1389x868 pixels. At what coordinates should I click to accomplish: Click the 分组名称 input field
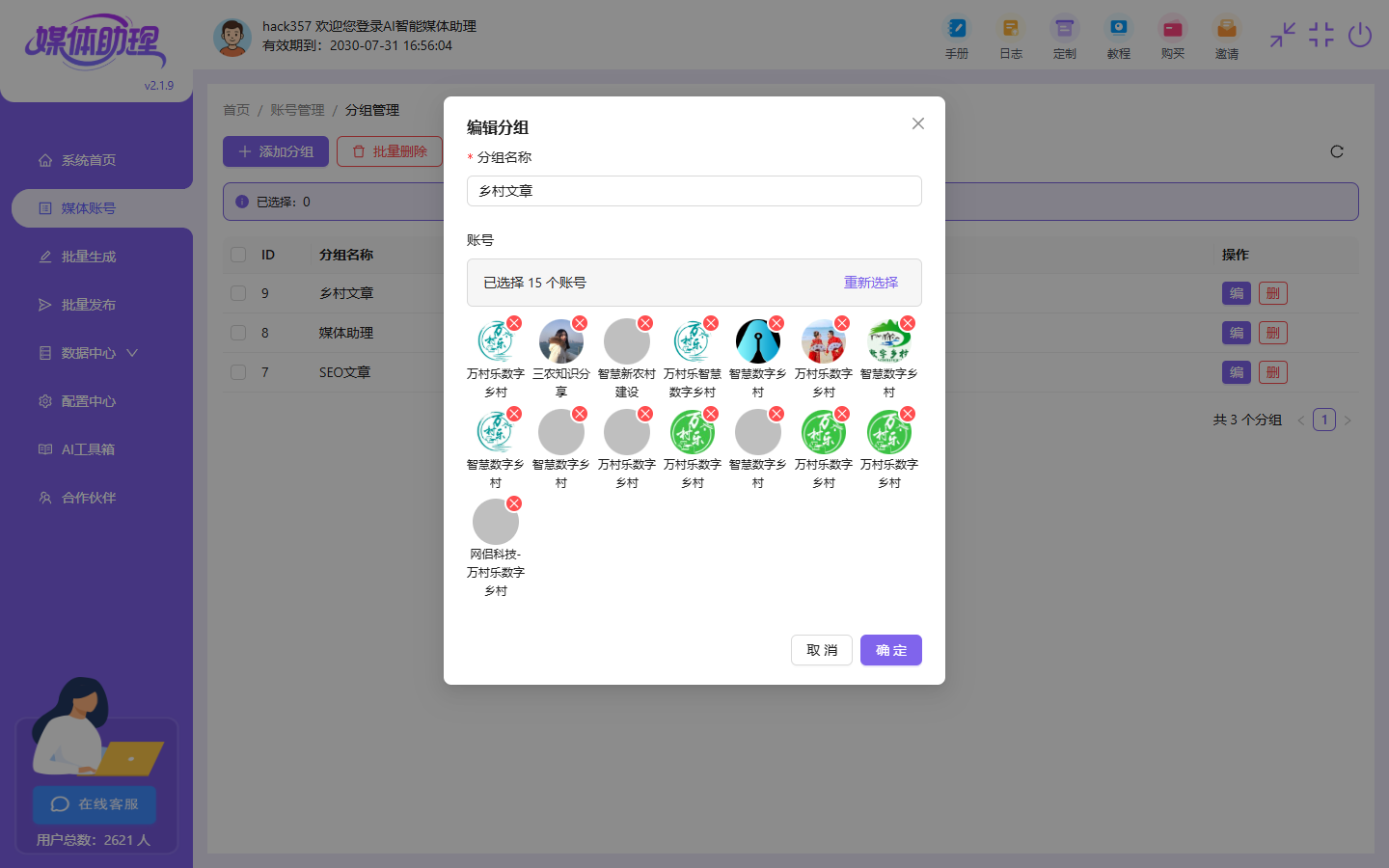(694, 191)
